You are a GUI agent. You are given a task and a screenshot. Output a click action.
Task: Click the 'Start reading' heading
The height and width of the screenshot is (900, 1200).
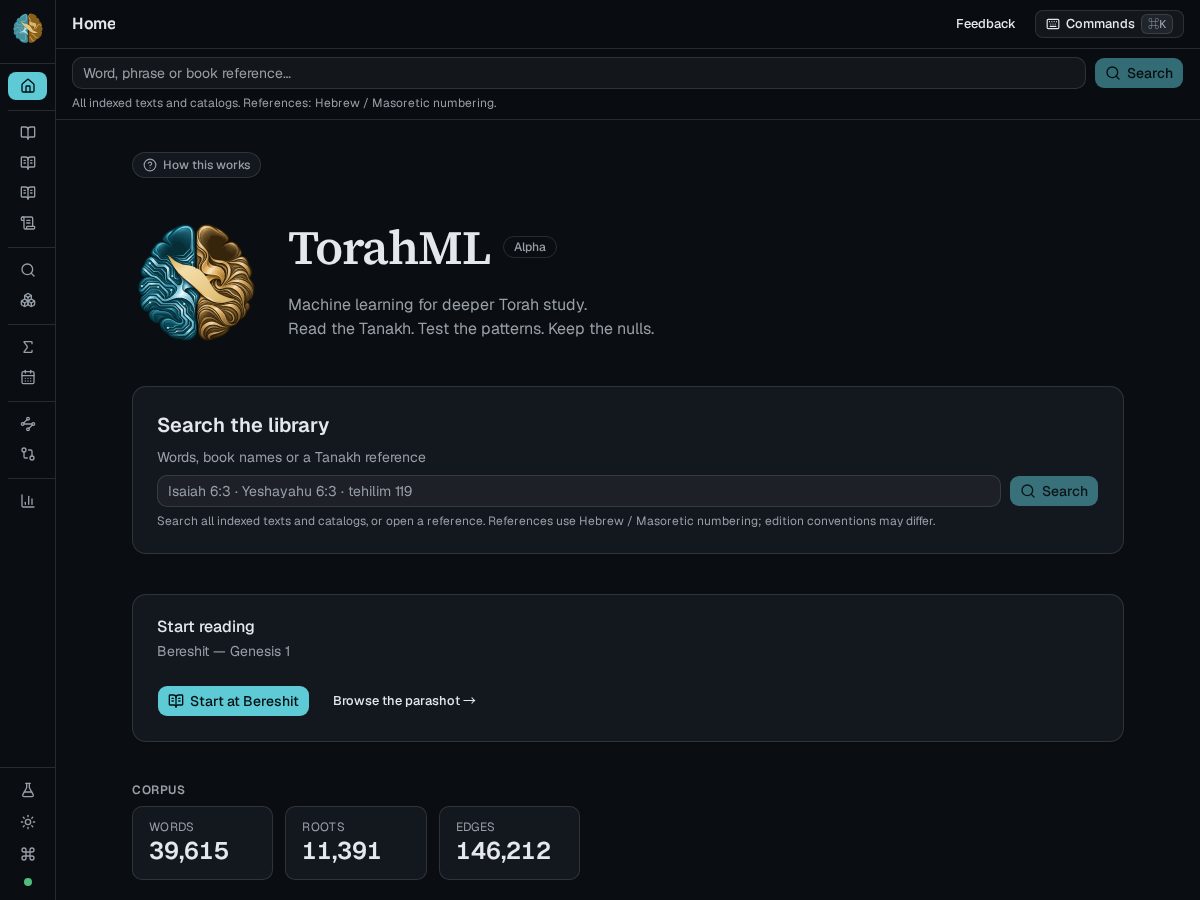[206, 627]
